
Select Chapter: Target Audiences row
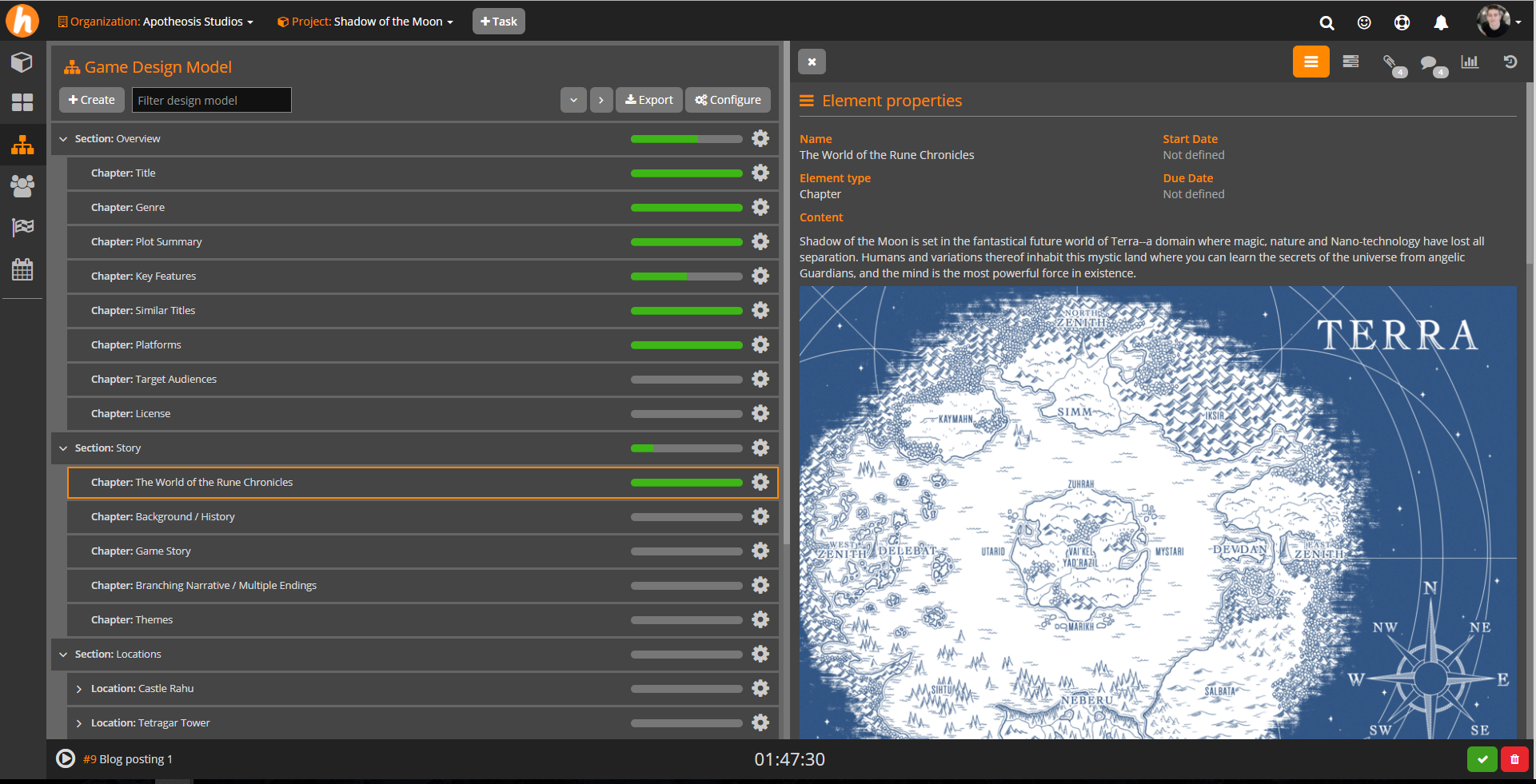point(422,379)
